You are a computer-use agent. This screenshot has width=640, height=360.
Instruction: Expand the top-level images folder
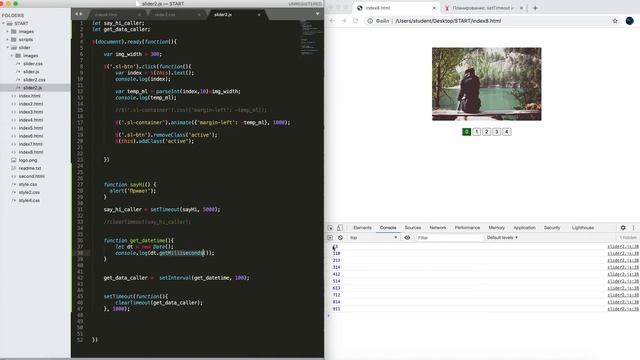click(x=7, y=31)
